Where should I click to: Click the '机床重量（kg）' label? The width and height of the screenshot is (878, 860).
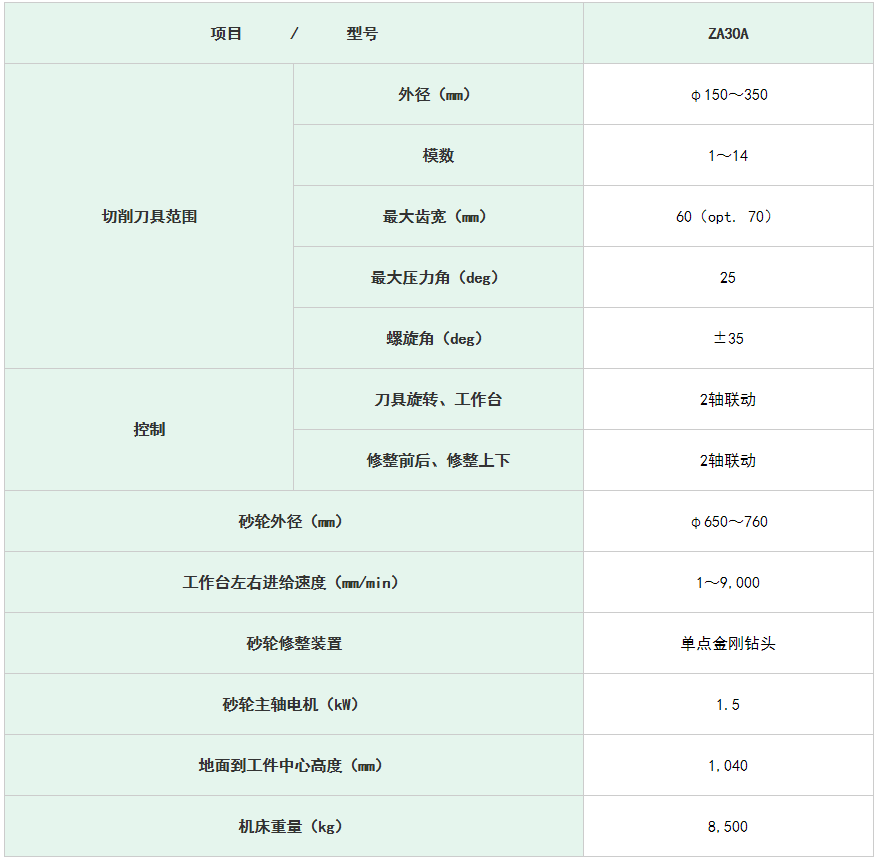(x=290, y=827)
